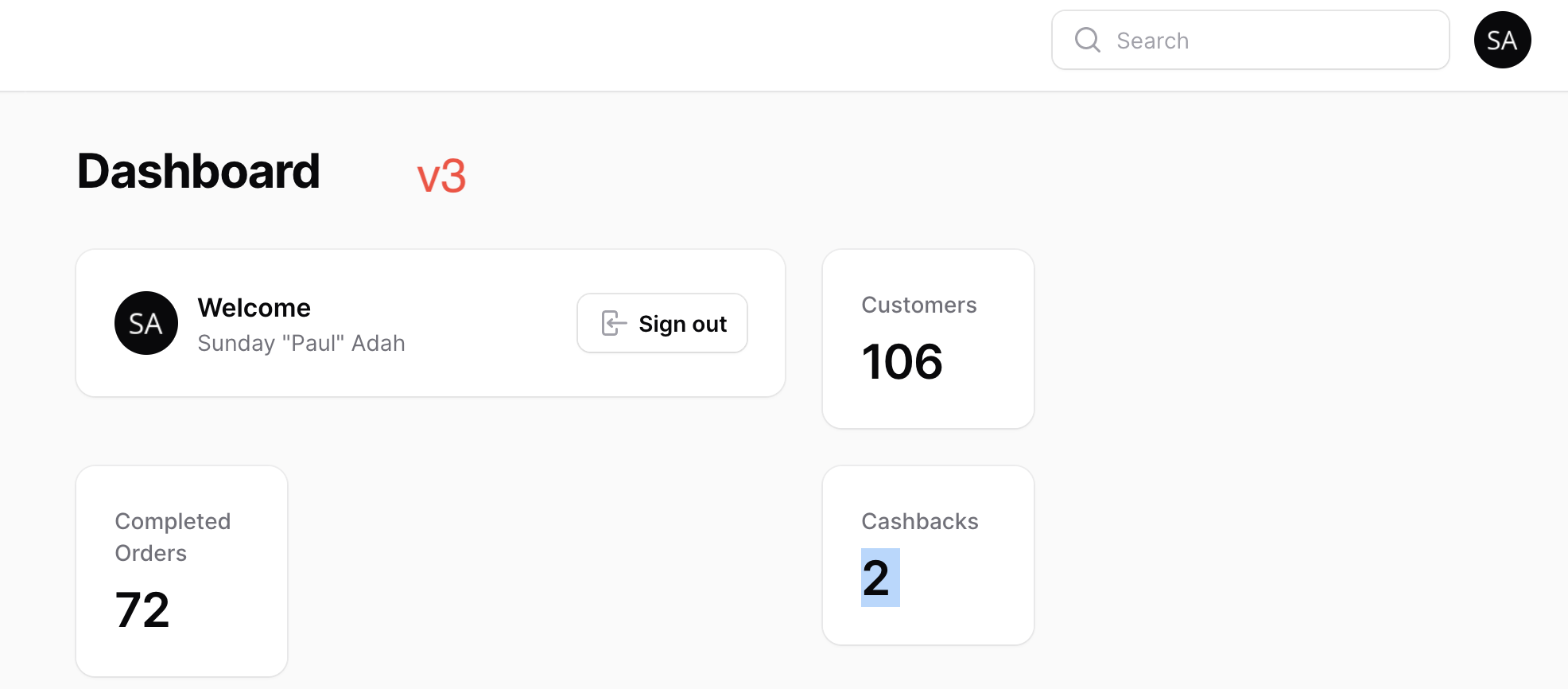Click the SA avatar in Welcome card
1568x689 pixels.
tap(146, 323)
